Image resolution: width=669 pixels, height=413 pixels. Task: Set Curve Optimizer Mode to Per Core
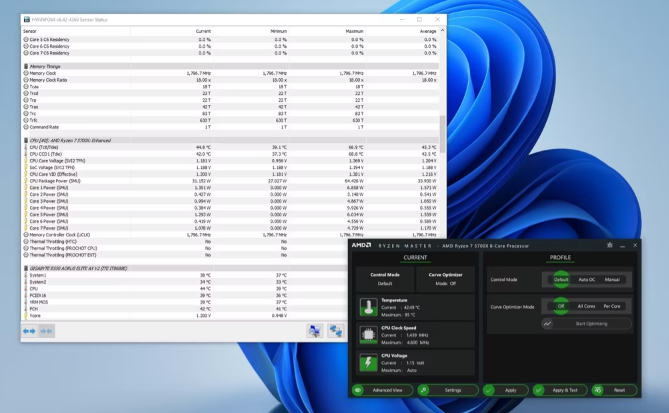[612, 306]
